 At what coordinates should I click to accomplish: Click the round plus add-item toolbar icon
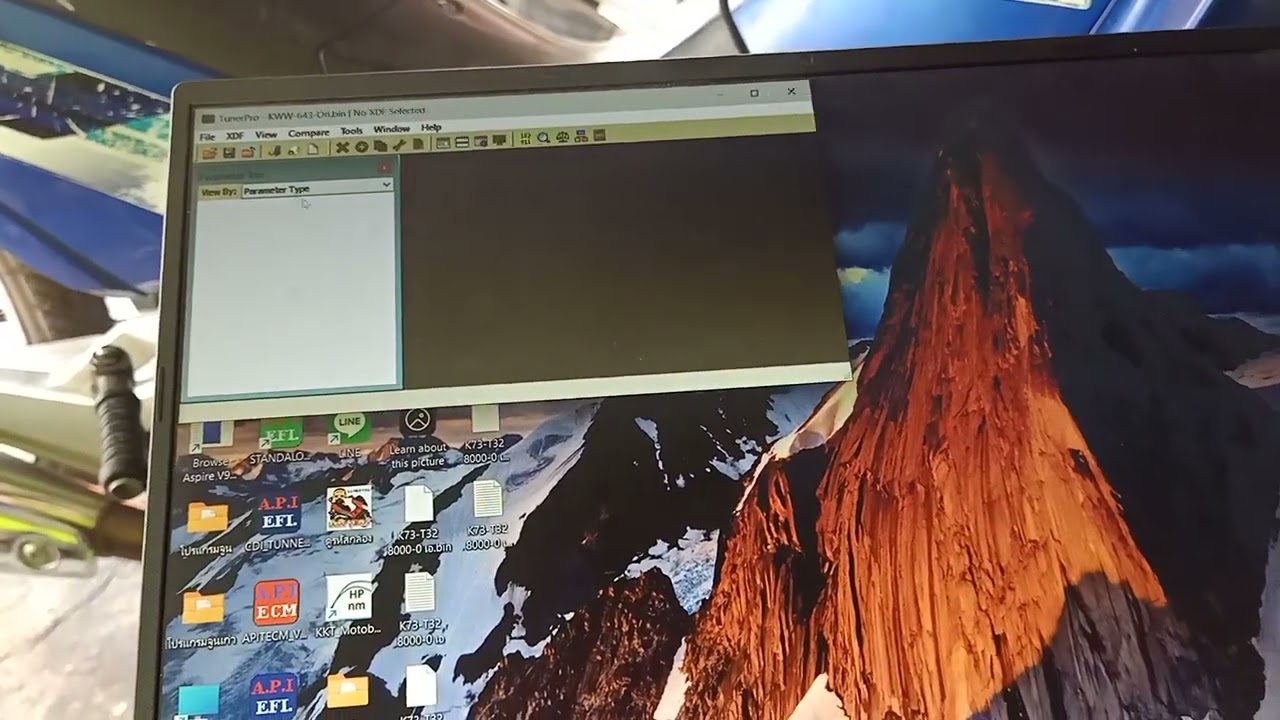tap(361, 146)
